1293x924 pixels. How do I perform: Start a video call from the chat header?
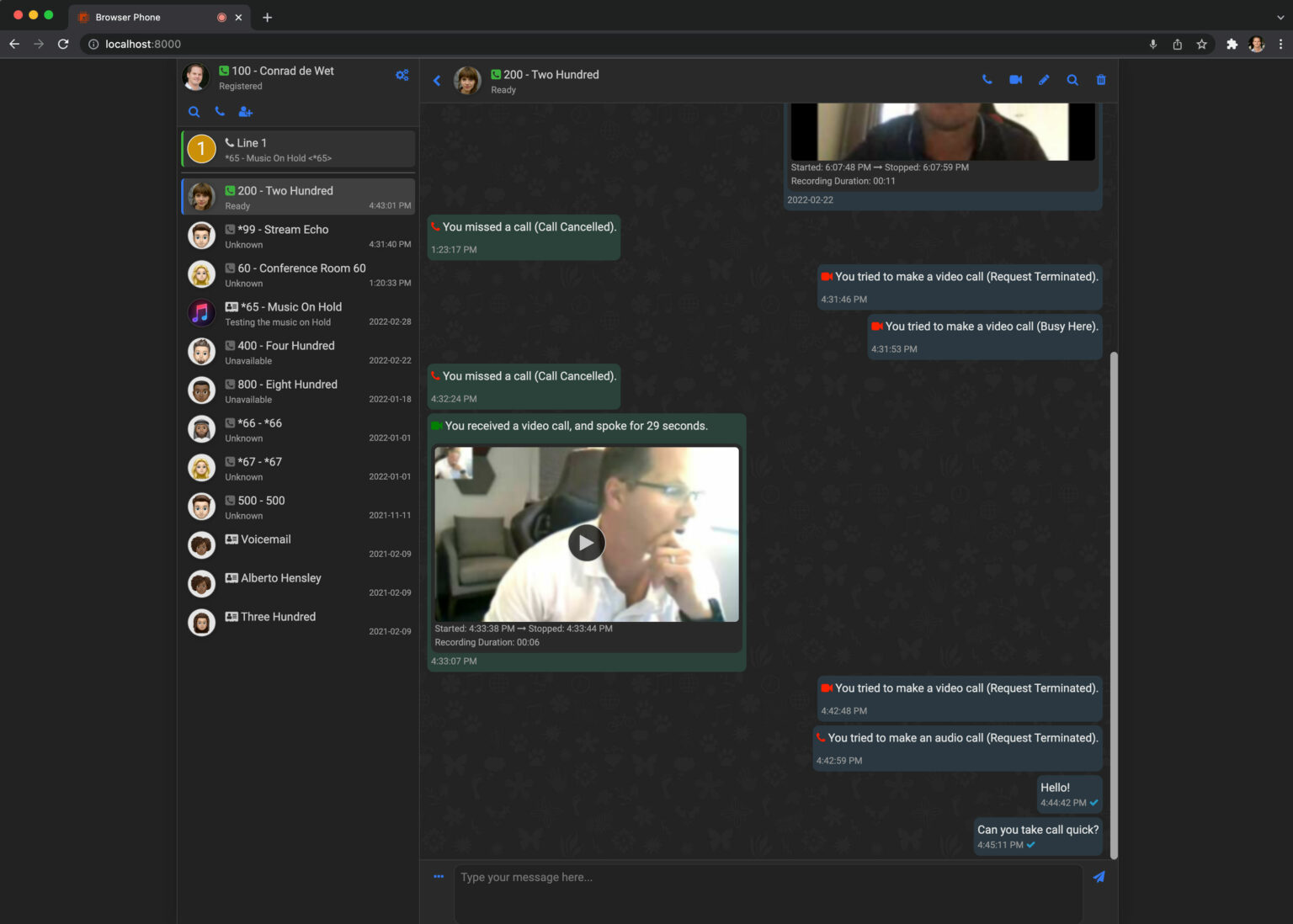tap(1015, 80)
